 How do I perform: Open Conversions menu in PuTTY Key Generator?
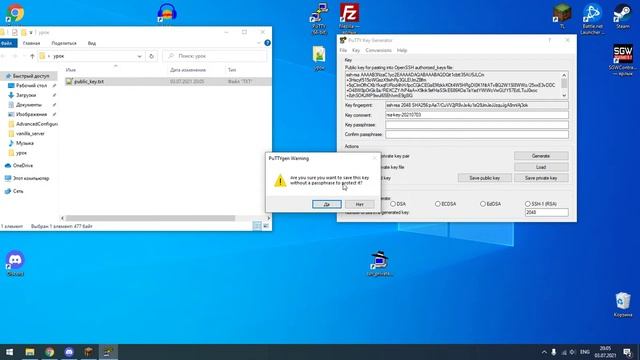378,50
